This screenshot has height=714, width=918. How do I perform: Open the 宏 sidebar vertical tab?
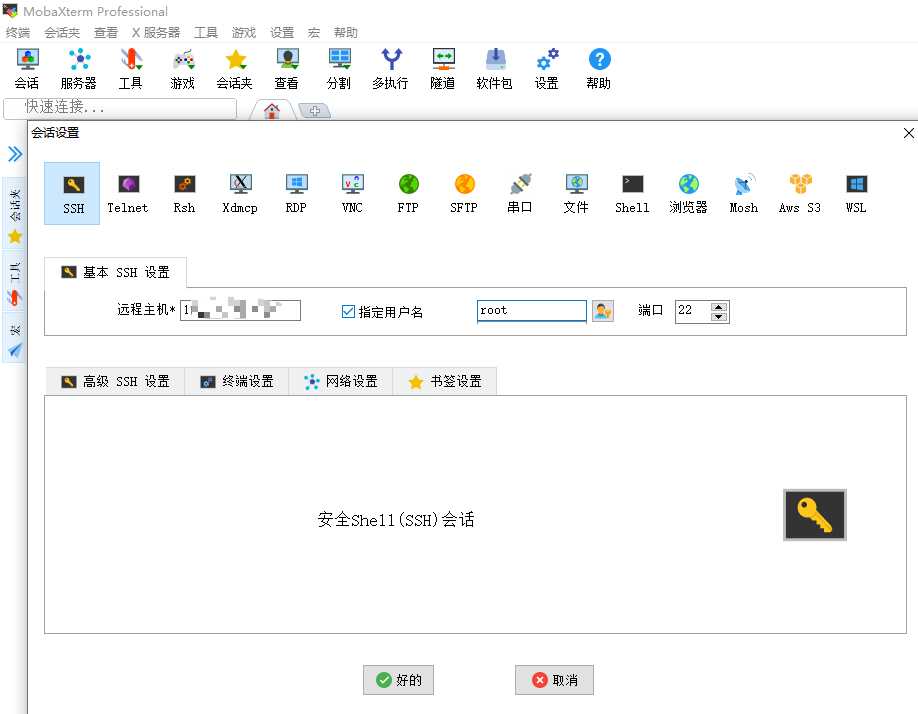click(x=15, y=338)
